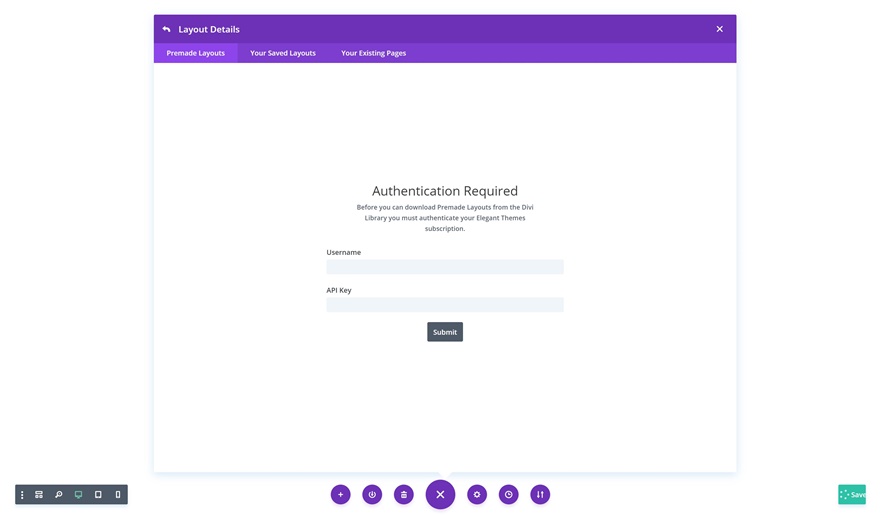Screen dimensions: 880x515
Task: Close the Layout Details modal
Action: (x=719, y=29)
